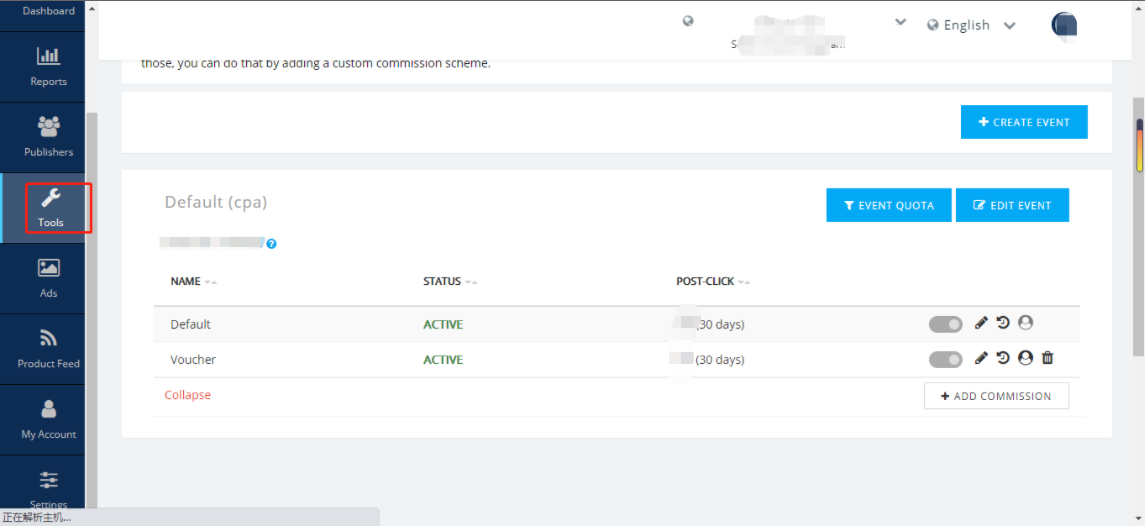Toggle the Voucher commission switch
Screen dimensions: 1145x526
(946, 359)
